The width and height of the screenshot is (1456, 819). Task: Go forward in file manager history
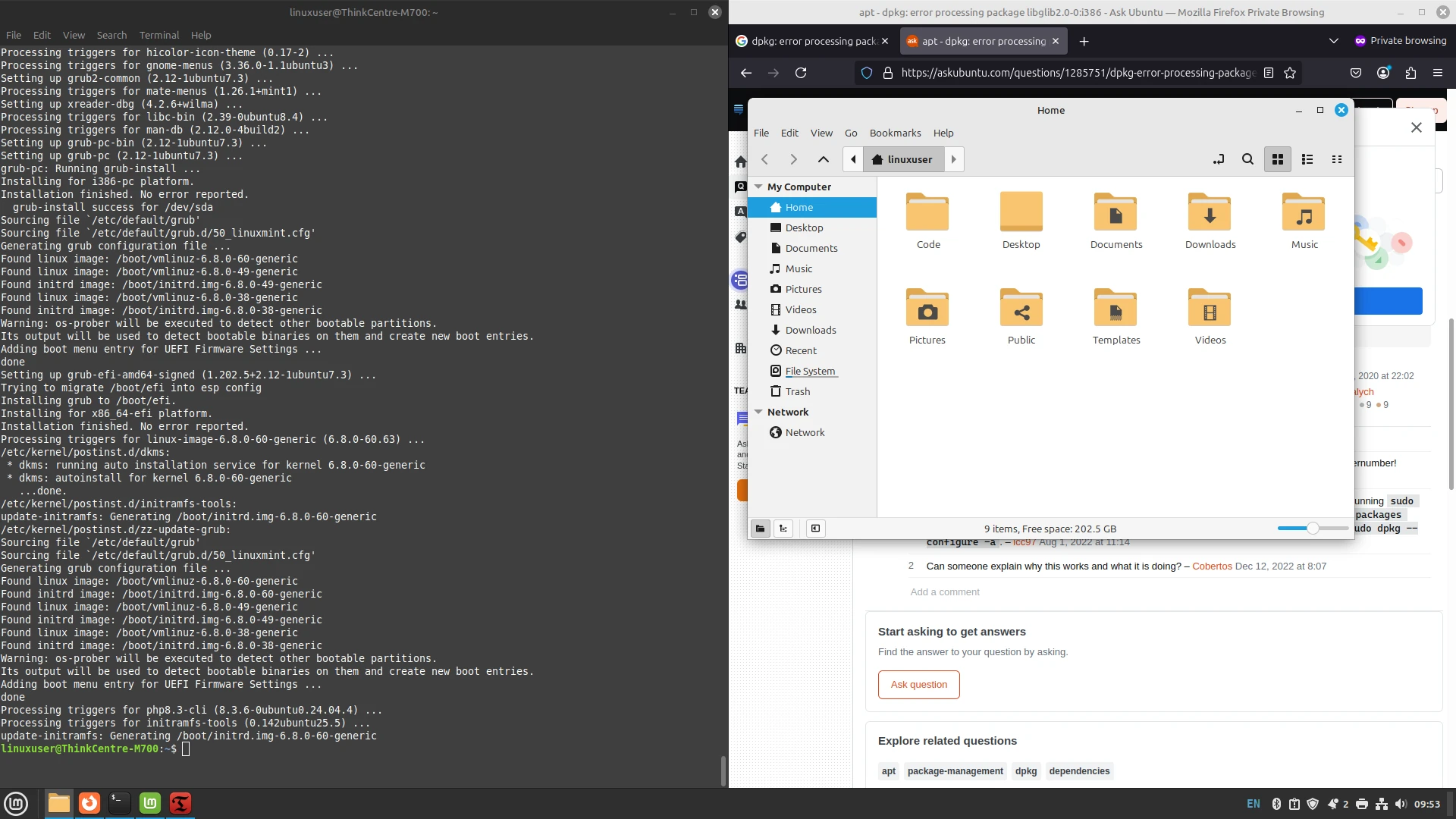[794, 159]
